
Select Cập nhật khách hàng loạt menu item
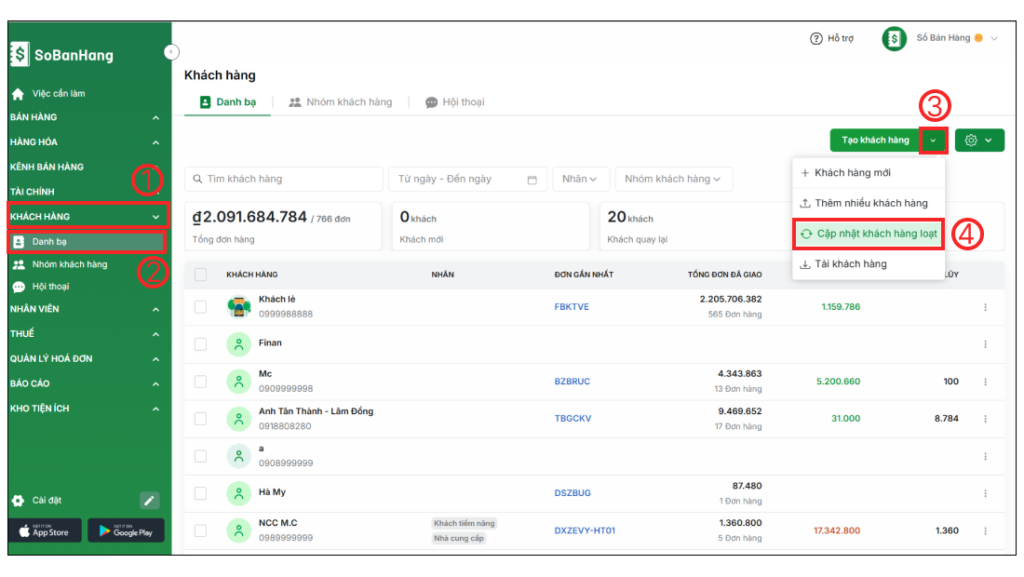(868, 233)
